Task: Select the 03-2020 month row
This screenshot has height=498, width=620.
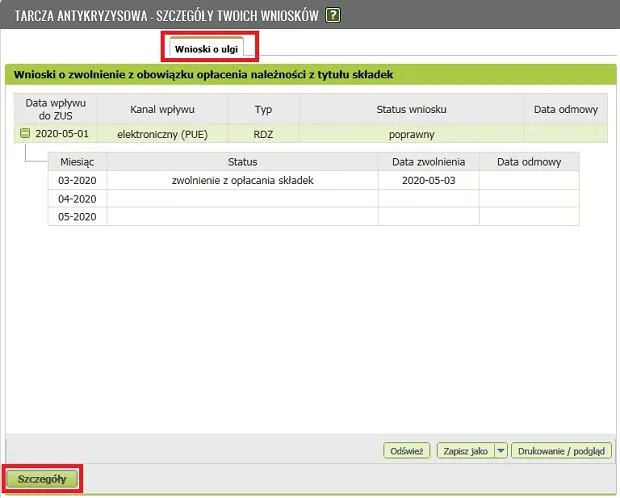Action: point(77,180)
